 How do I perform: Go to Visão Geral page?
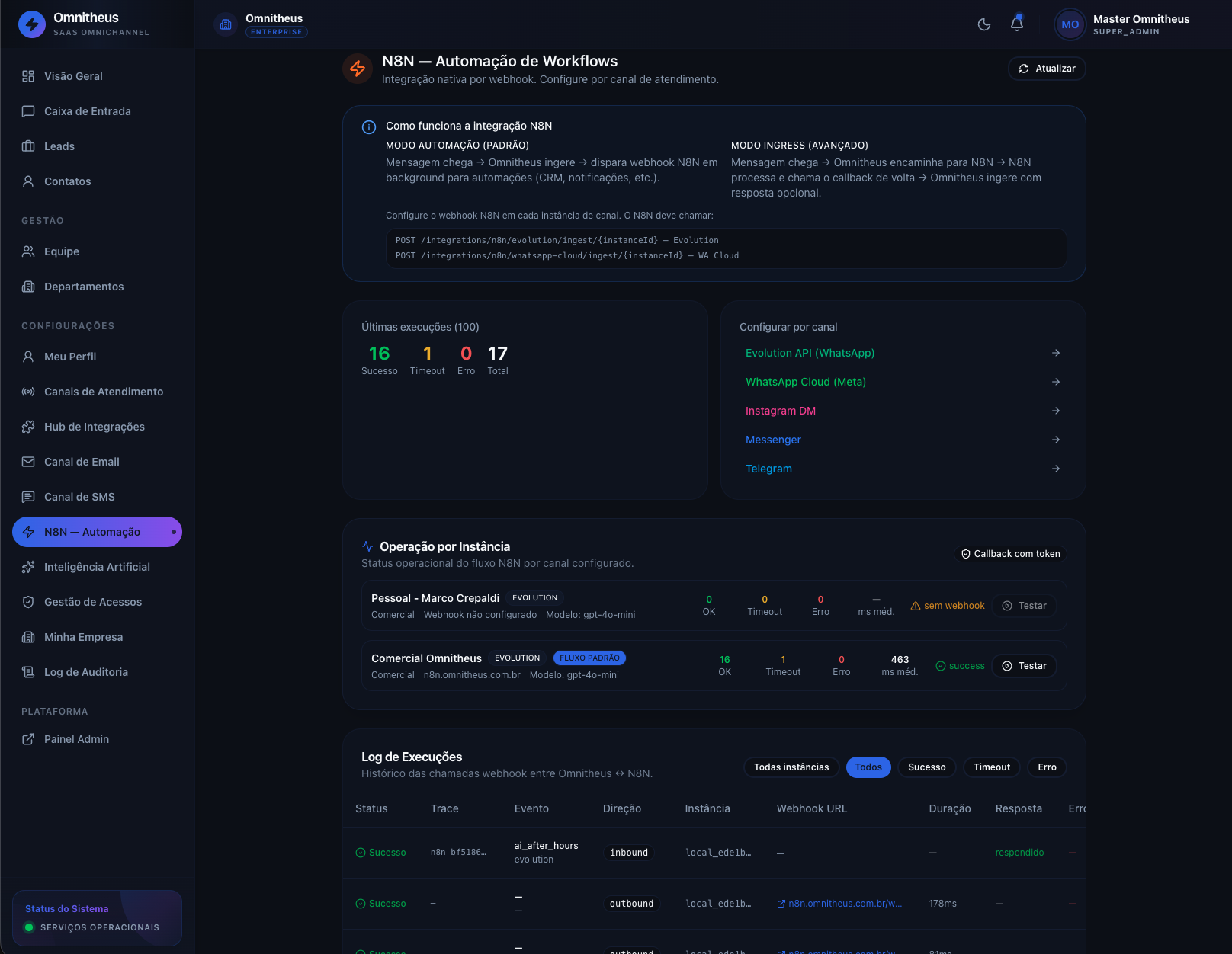97,76
